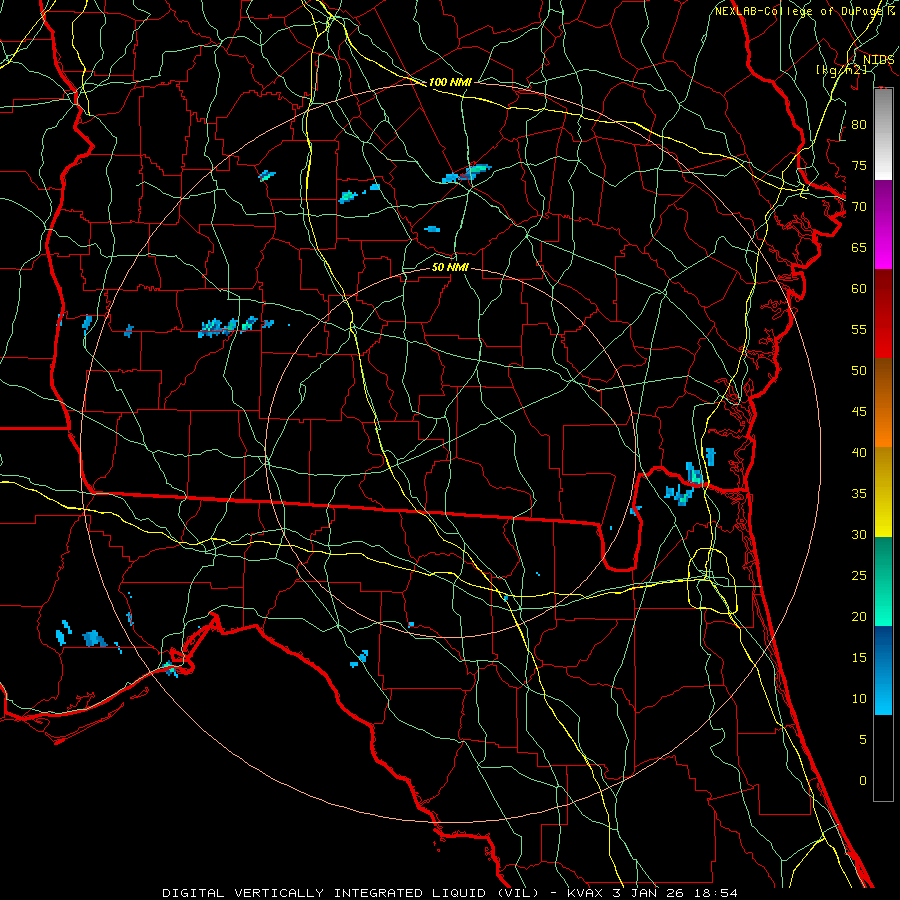Select the red band of the color scale
Viewport: 900px width, 900px height.
(x=883, y=314)
